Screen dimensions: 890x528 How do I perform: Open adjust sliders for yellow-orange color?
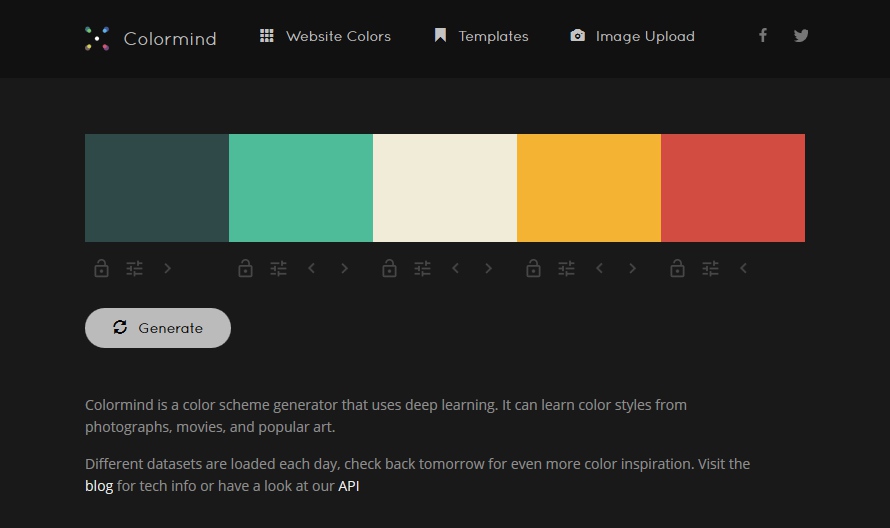click(x=566, y=268)
